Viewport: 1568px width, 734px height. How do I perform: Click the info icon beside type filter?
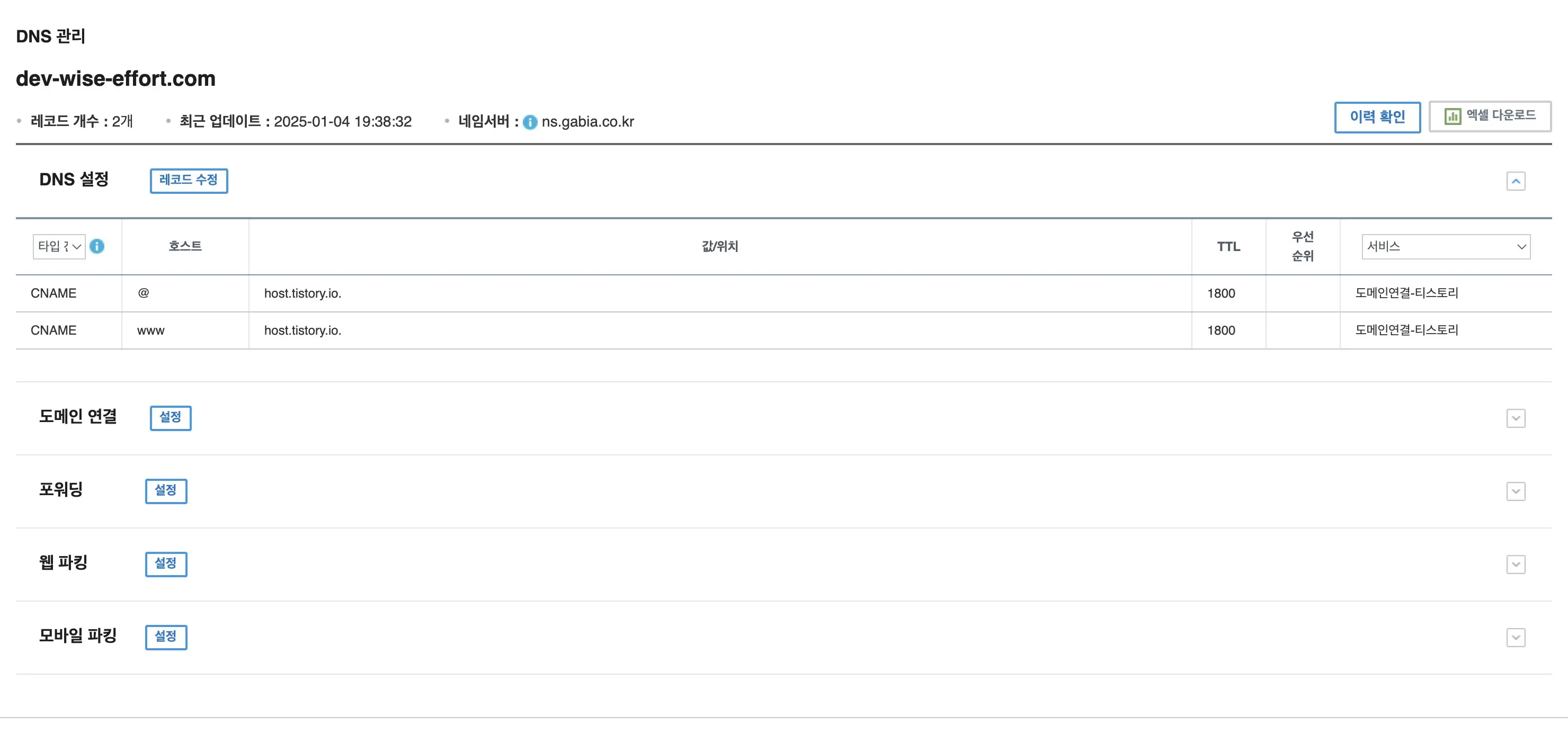[x=97, y=246]
